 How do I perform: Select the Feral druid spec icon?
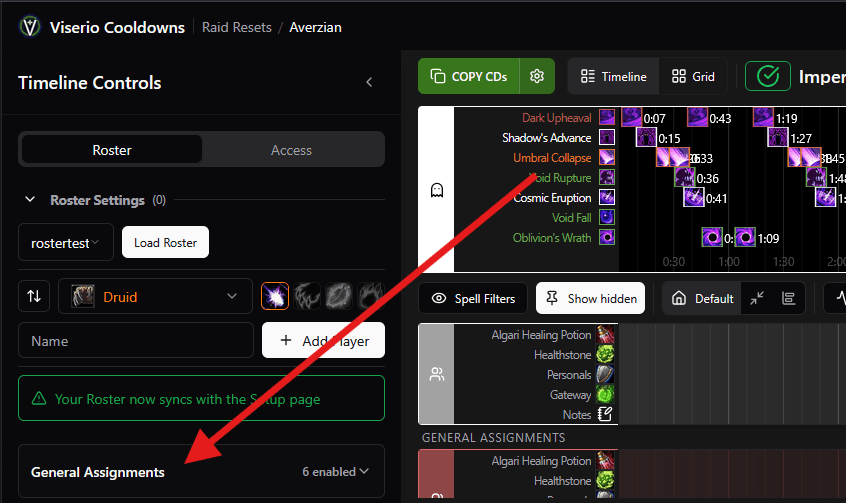[x=307, y=296]
